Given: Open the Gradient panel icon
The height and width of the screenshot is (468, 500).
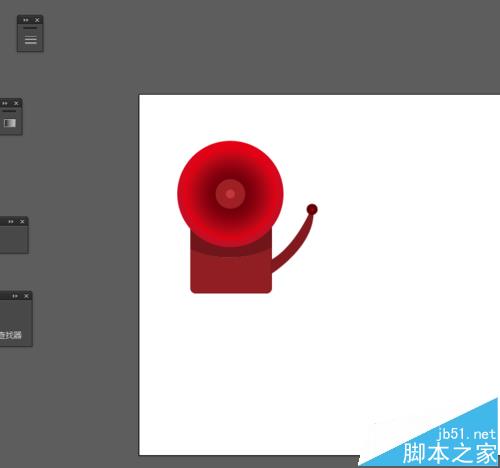Looking at the screenshot, I should [x=10, y=123].
